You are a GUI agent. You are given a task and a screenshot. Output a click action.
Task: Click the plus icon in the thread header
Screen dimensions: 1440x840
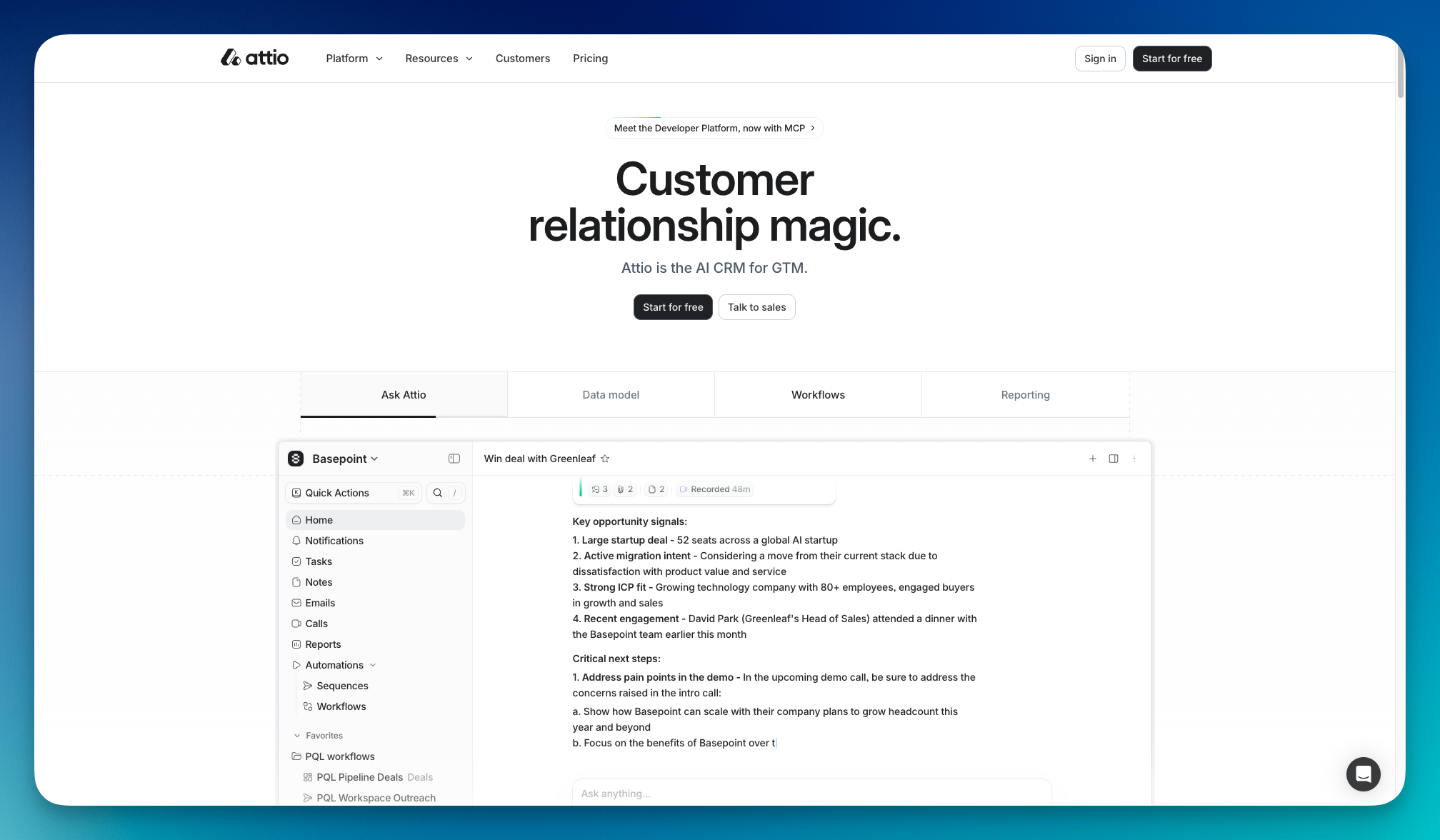pos(1093,459)
